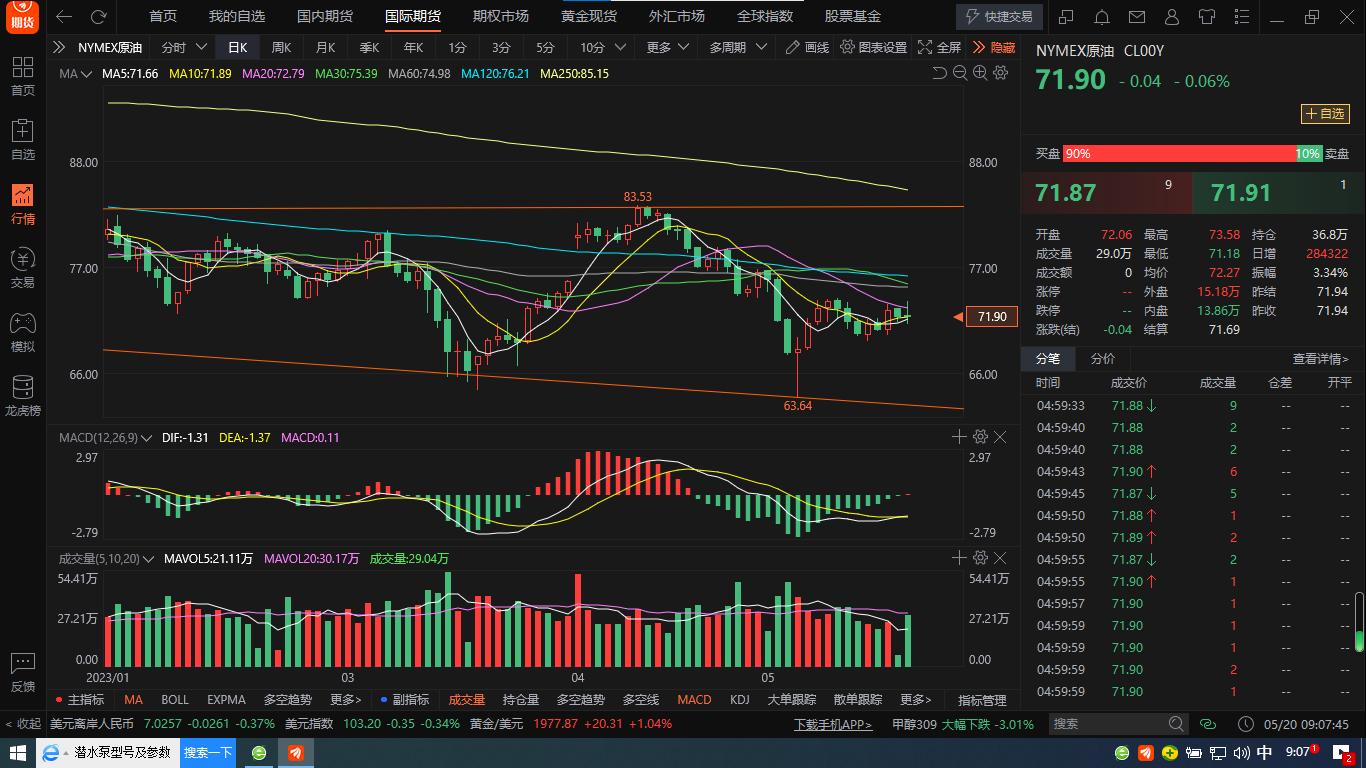The image size is (1366, 768).
Task: Expand the MACD(12,26,9) parameter dropdown
Action: 147,438
